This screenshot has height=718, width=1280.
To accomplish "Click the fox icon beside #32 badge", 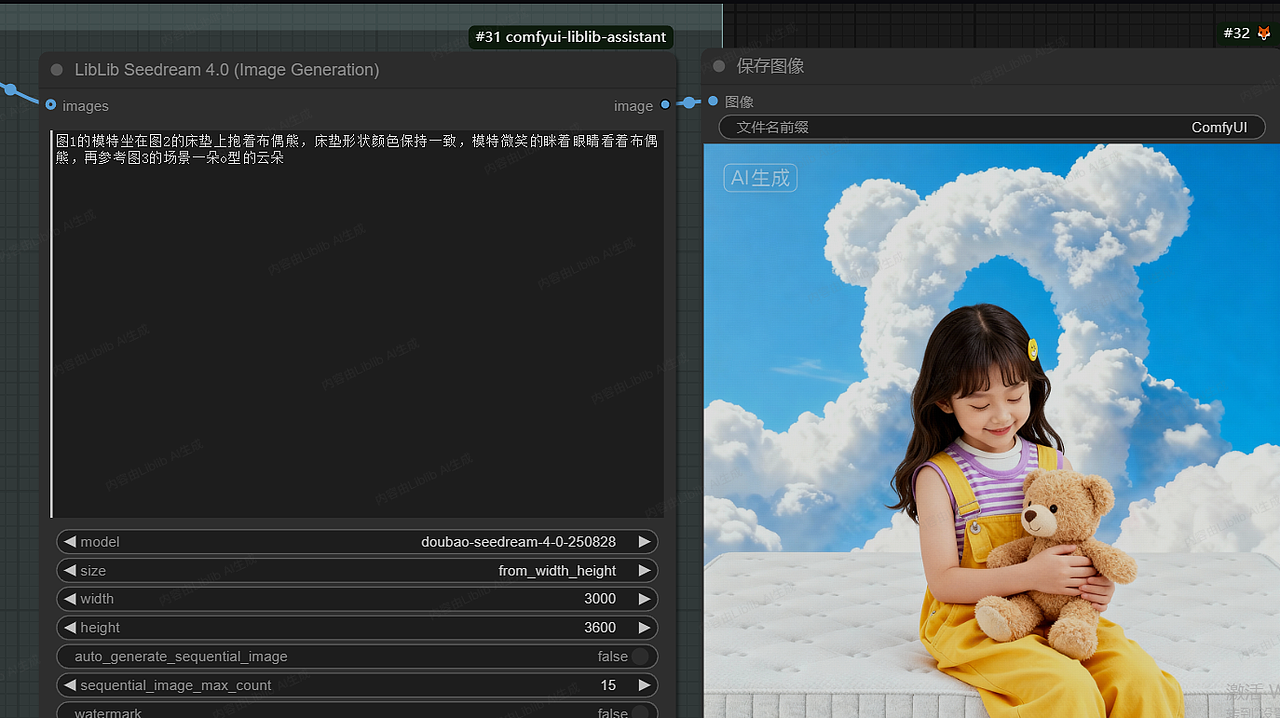I will click(1264, 33).
